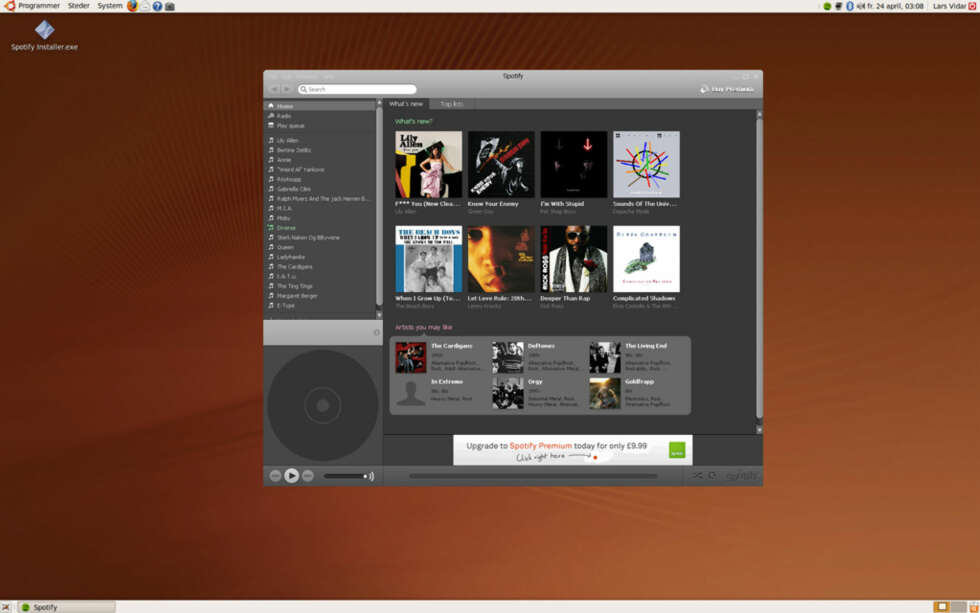Click the blue help icon in panel
Viewport: 980px width, 613px height.
click(x=158, y=6)
